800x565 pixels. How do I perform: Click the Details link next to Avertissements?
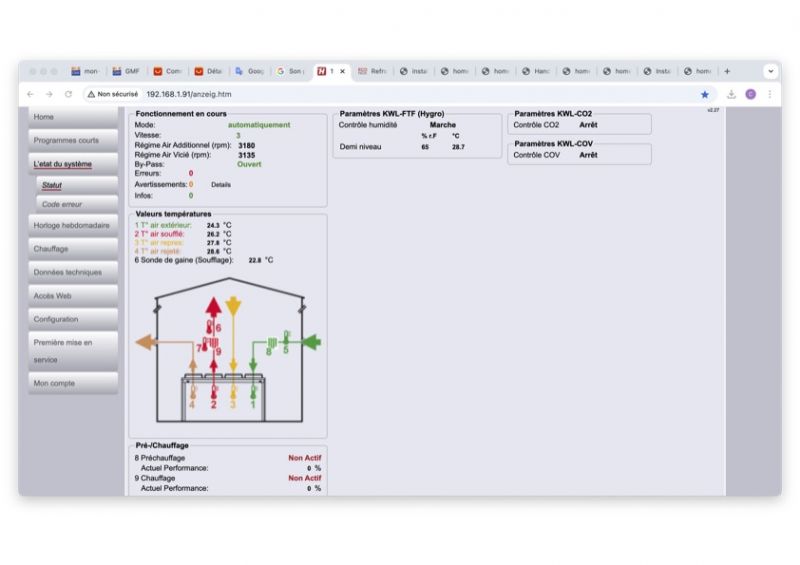[221, 184]
